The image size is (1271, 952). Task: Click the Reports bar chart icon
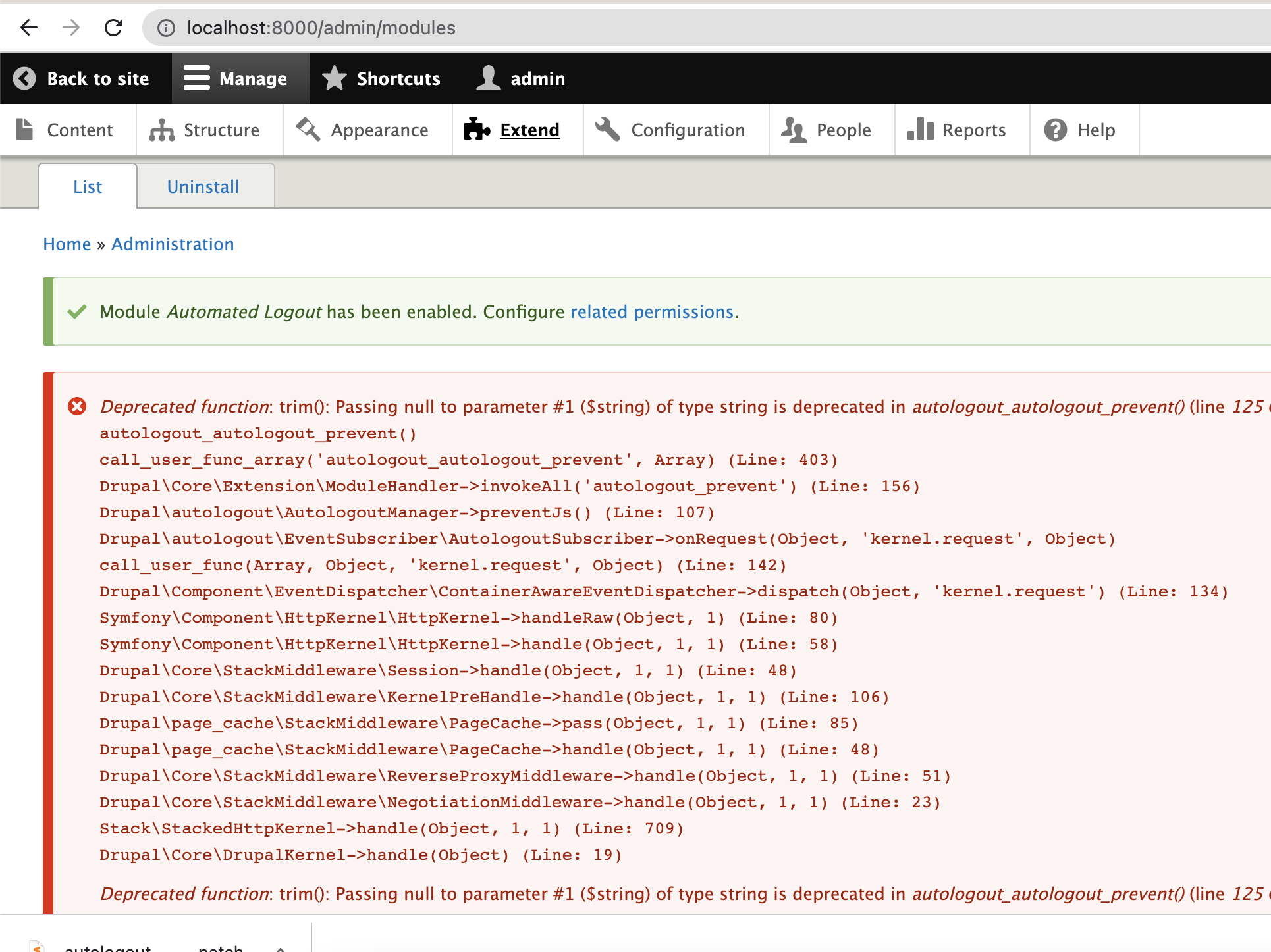coord(920,128)
